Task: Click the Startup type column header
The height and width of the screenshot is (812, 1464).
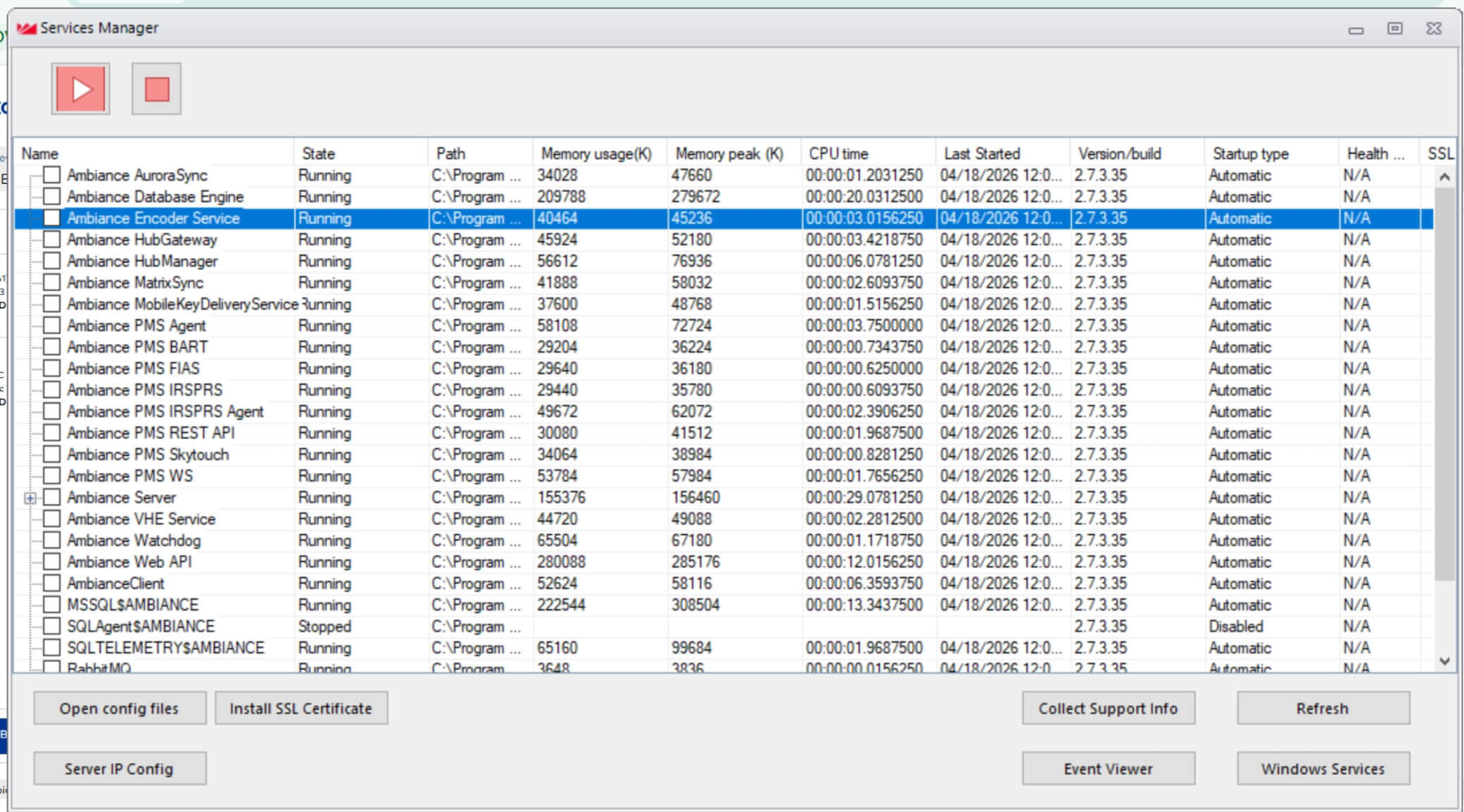Action: [1250, 153]
